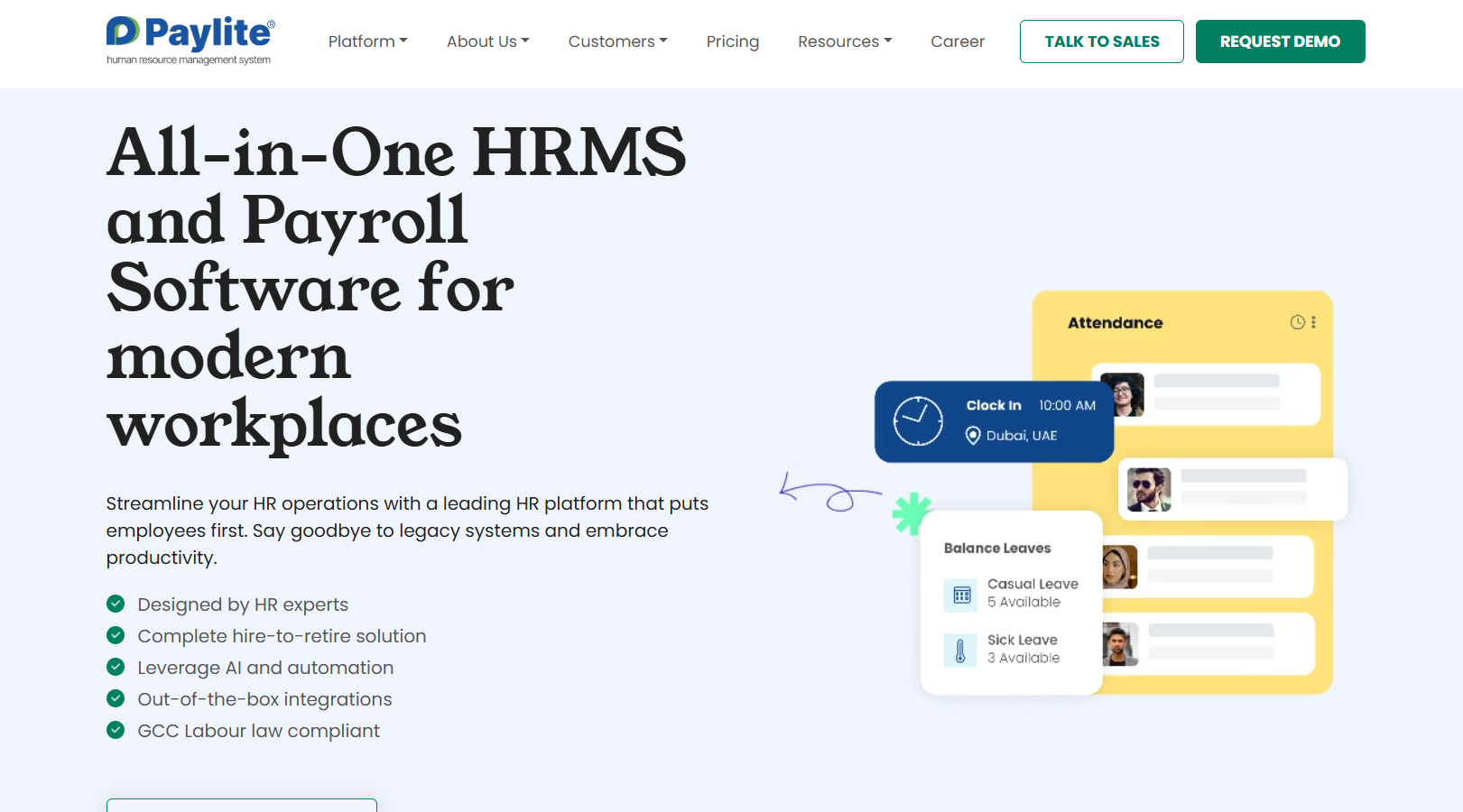Click the 'Complete hire-to-retire solution' text

point(282,636)
